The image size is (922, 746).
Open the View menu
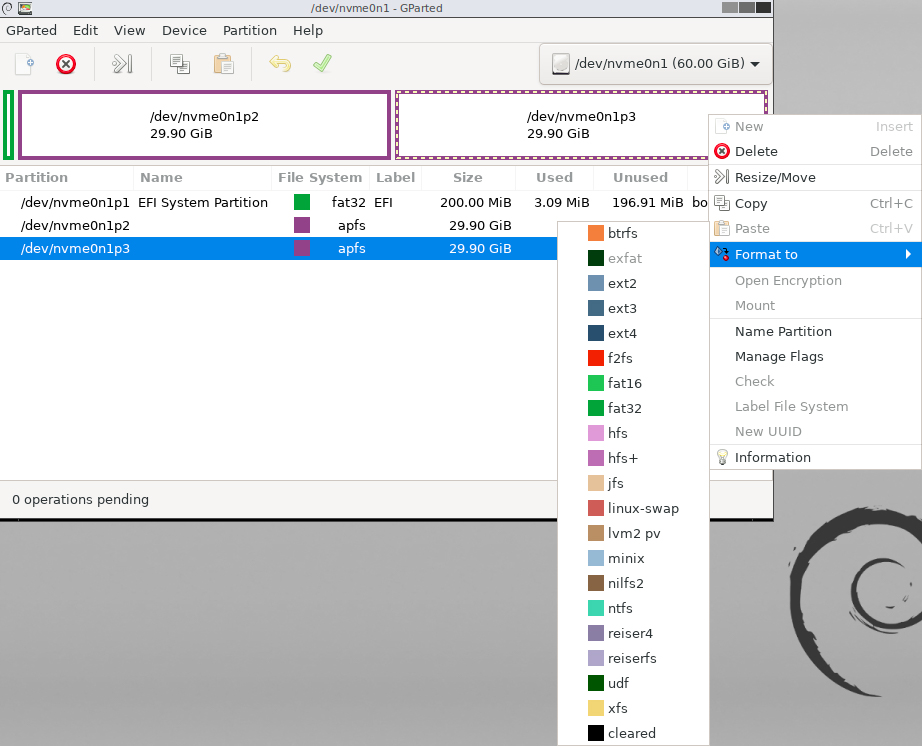(x=129, y=31)
